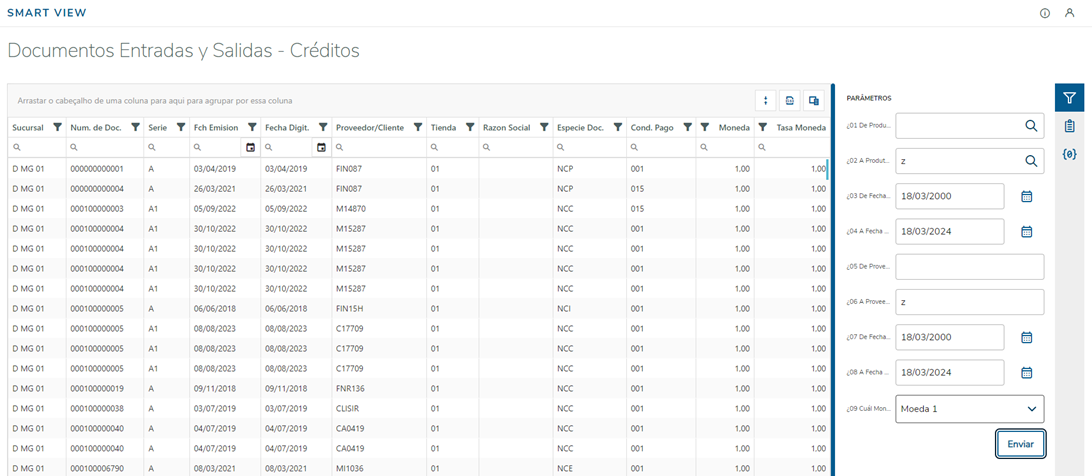This screenshot has width=1092, height=476.
Task: Open the info icon in top bar
Action: 1045,13
